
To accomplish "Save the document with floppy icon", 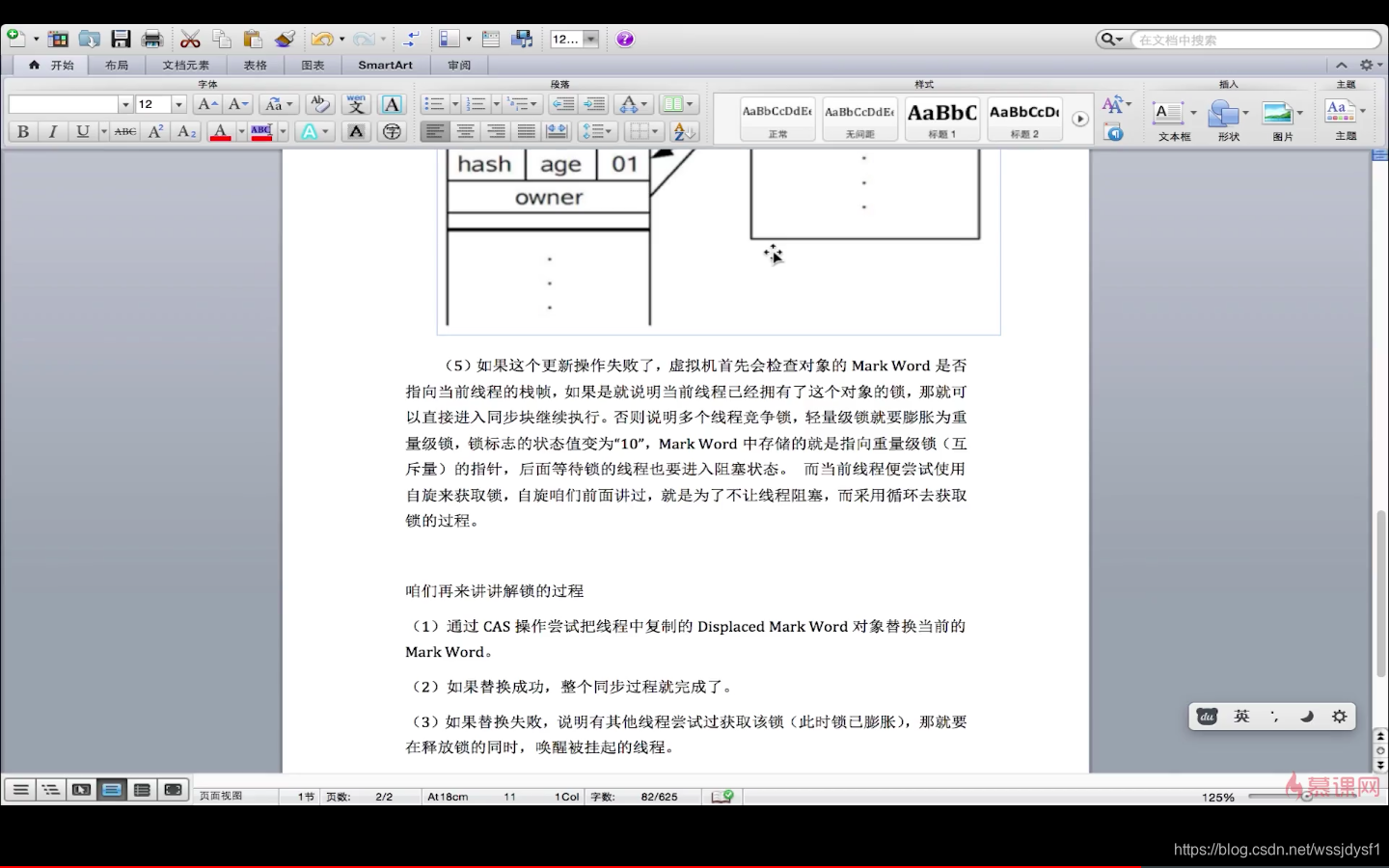I will click(121, 39).
